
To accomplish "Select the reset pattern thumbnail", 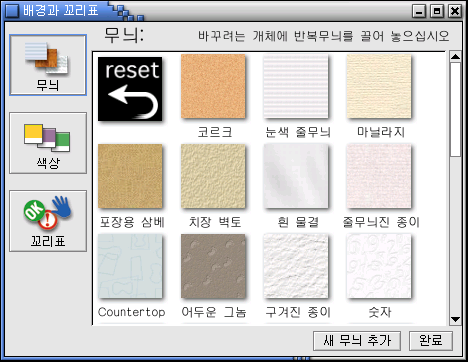I will point(130,89).
